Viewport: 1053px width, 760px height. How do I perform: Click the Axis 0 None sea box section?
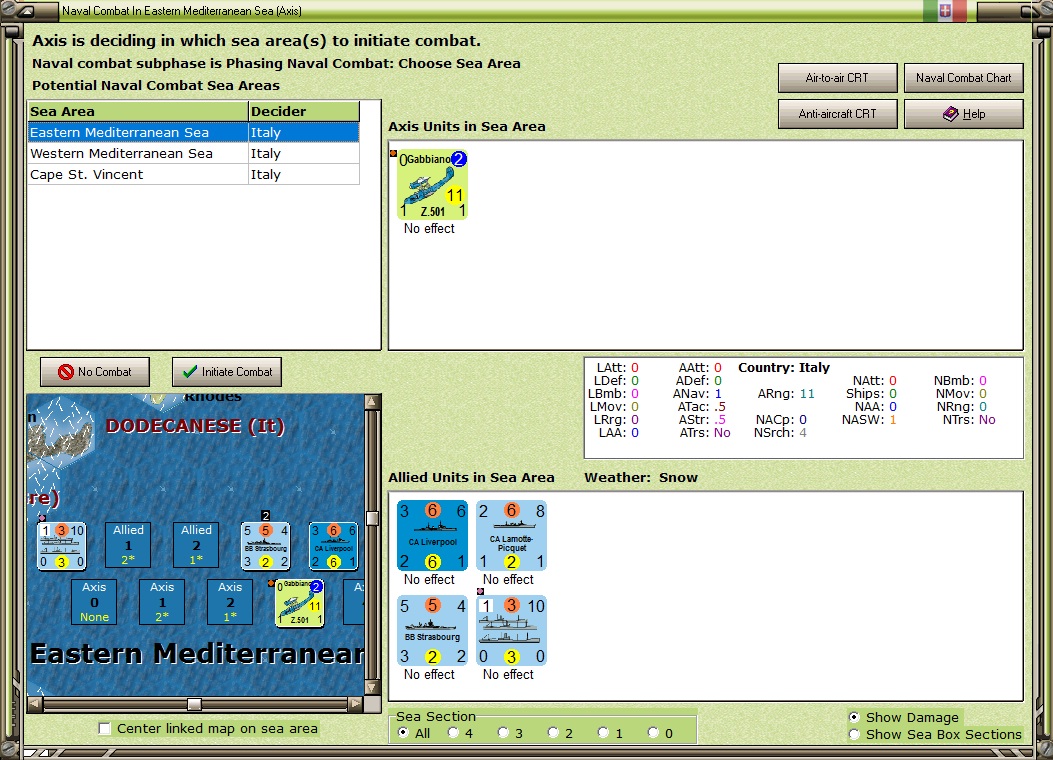[94, 602]
